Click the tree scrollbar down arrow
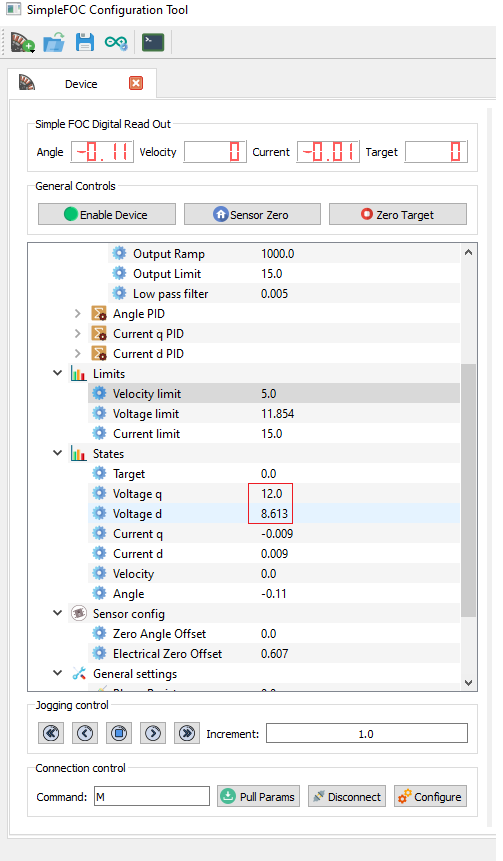Image resolution: width=503 pixels, height=861 pixels. pyautogui.click(x=468, y=683)
